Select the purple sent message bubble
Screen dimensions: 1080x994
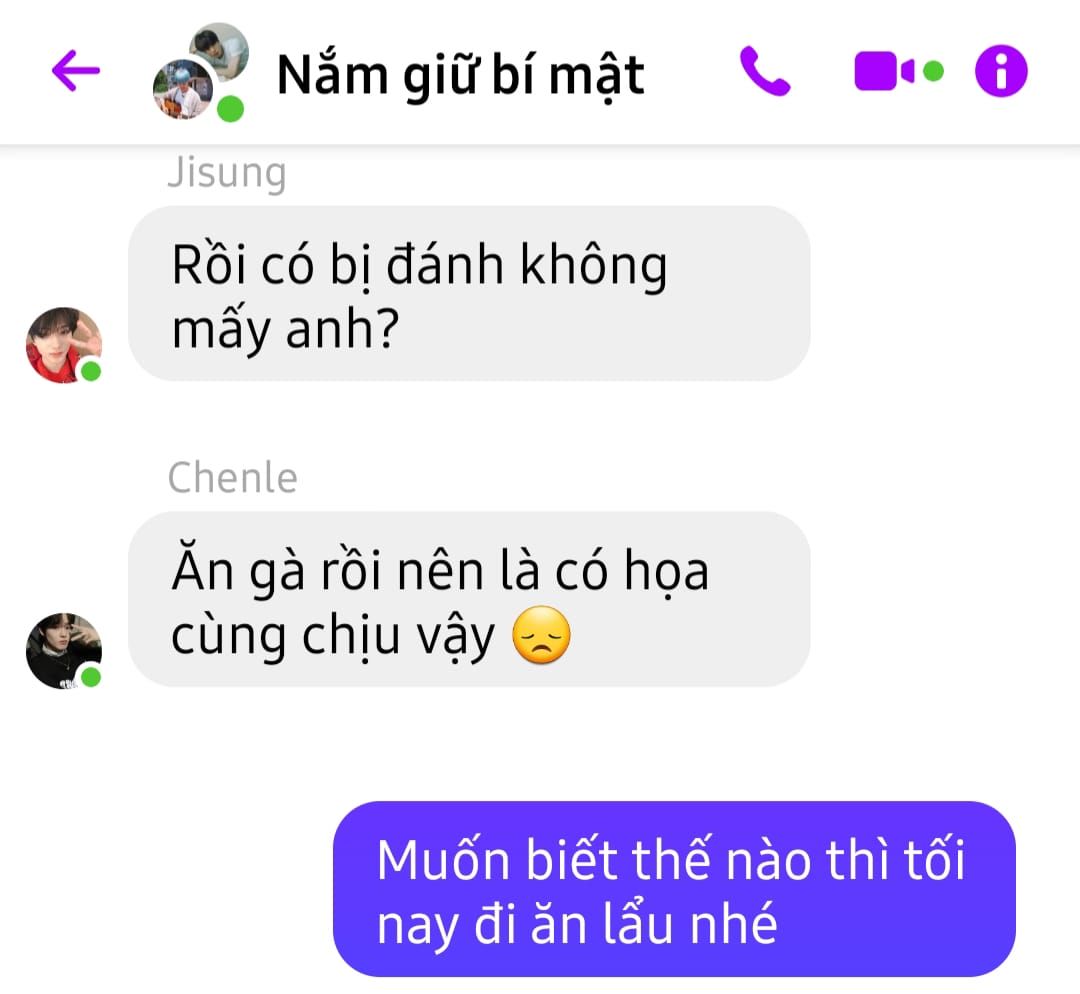(x=674, y=889)
